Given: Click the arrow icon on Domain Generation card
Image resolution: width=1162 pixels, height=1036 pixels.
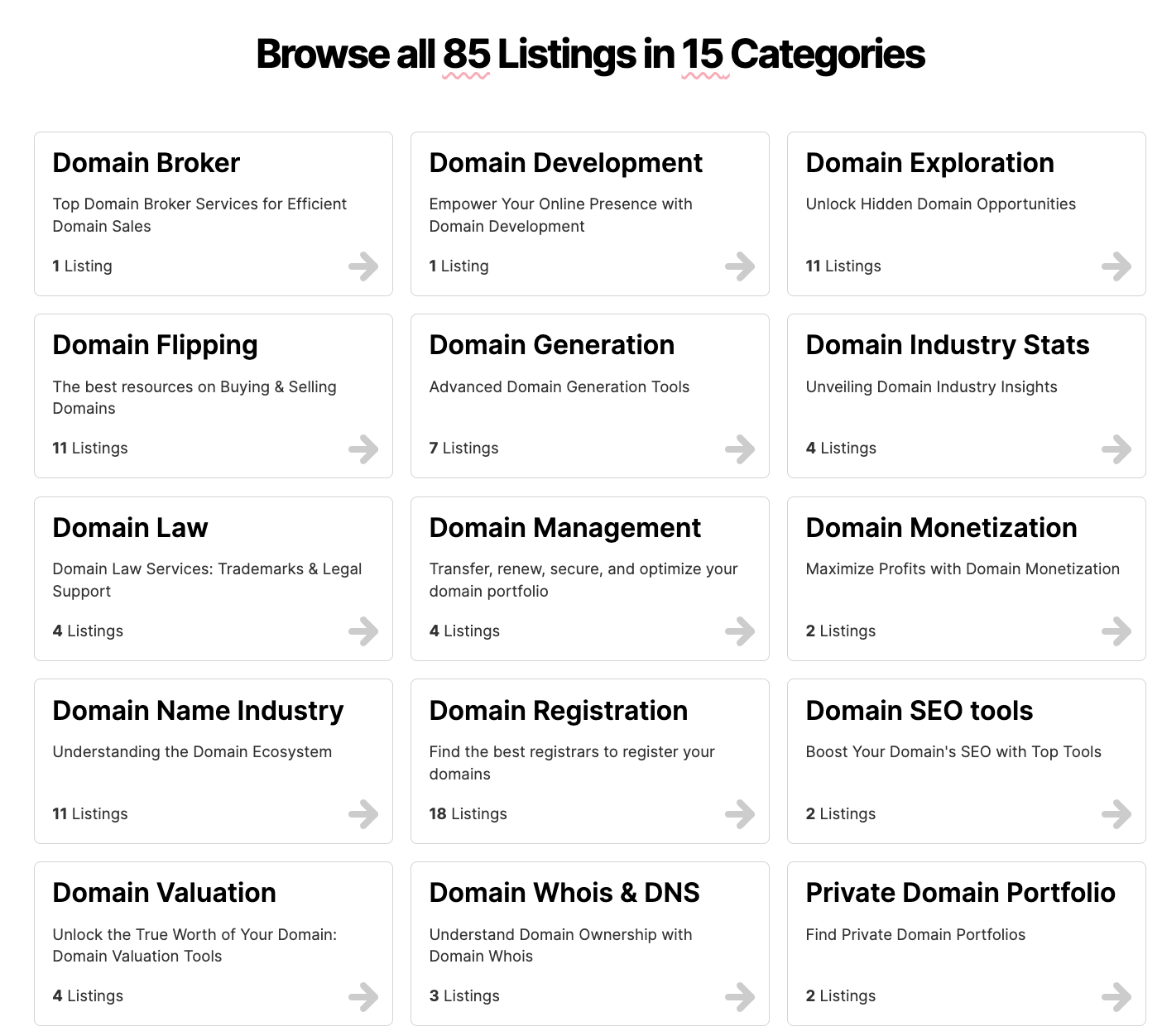Looking at the screenshot, I should pyautogui.click(x=739, y=449).
